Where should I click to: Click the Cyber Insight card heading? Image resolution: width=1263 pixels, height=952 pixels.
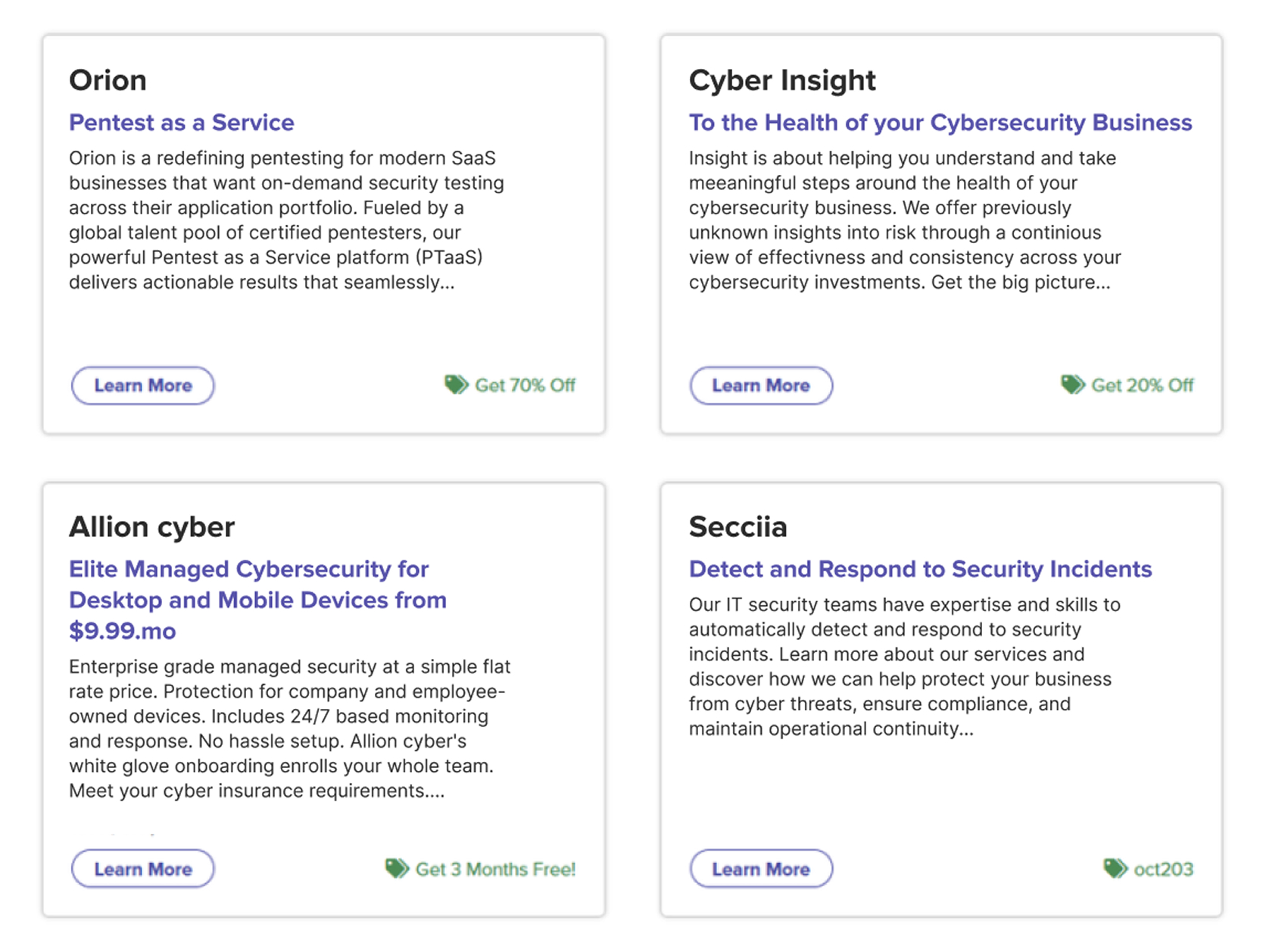(x=782, y=80)
